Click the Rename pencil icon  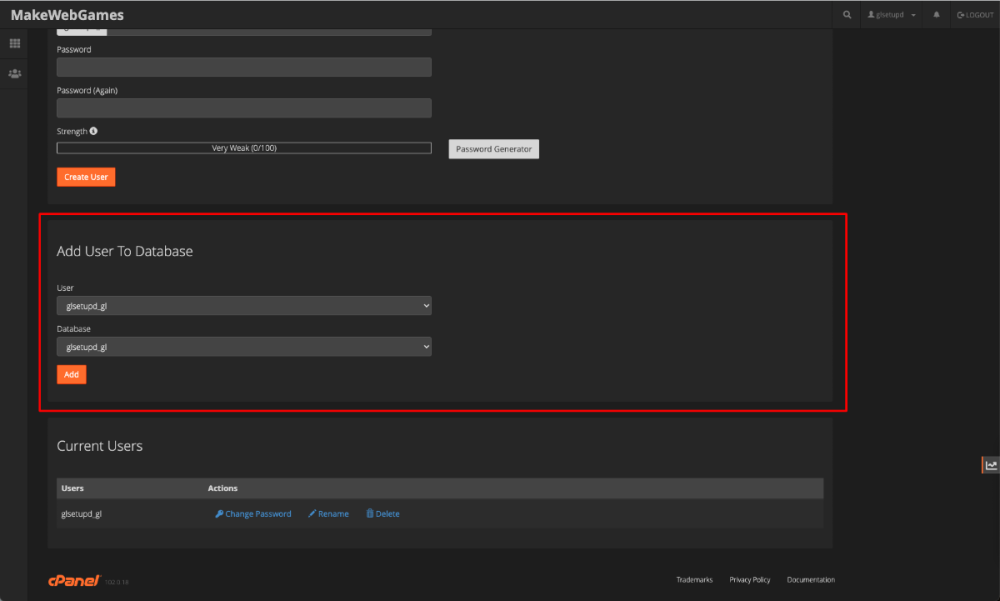click(x=311, y=513)
